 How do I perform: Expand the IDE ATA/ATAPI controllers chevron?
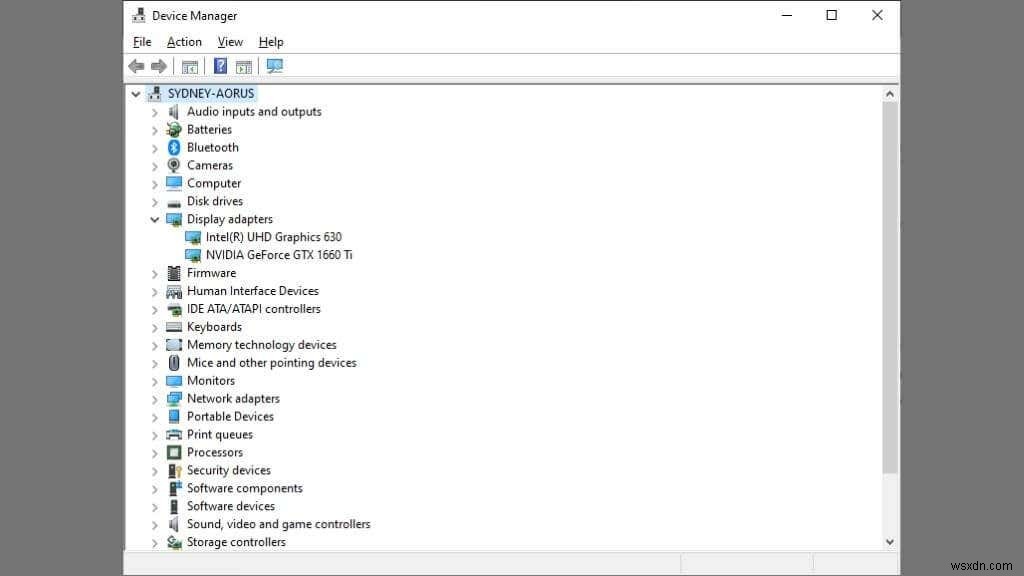pyautogui.click(x=155, y=310)
